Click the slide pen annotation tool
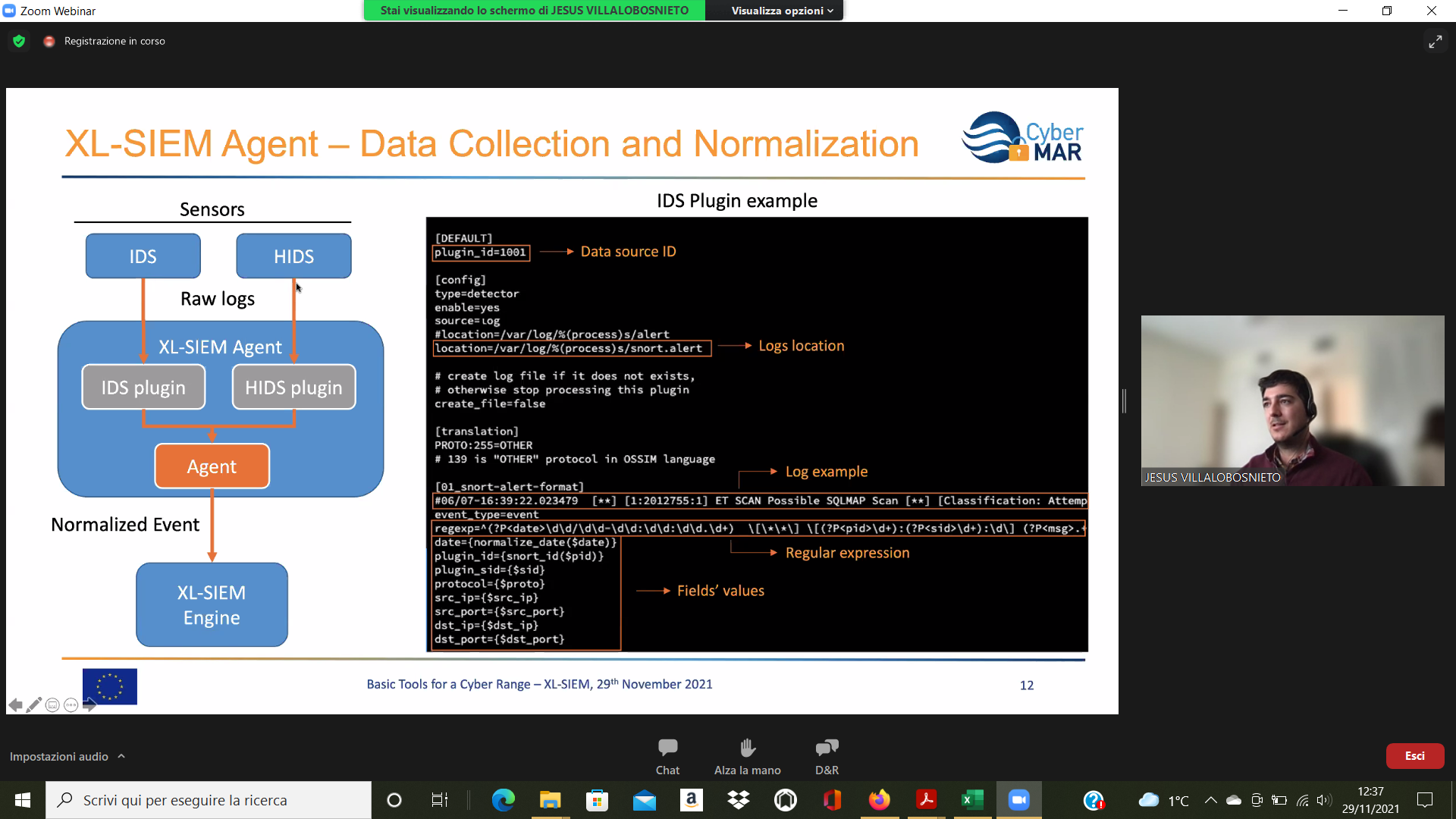The width and height of the screenshot is (1456, 819). 33,705
